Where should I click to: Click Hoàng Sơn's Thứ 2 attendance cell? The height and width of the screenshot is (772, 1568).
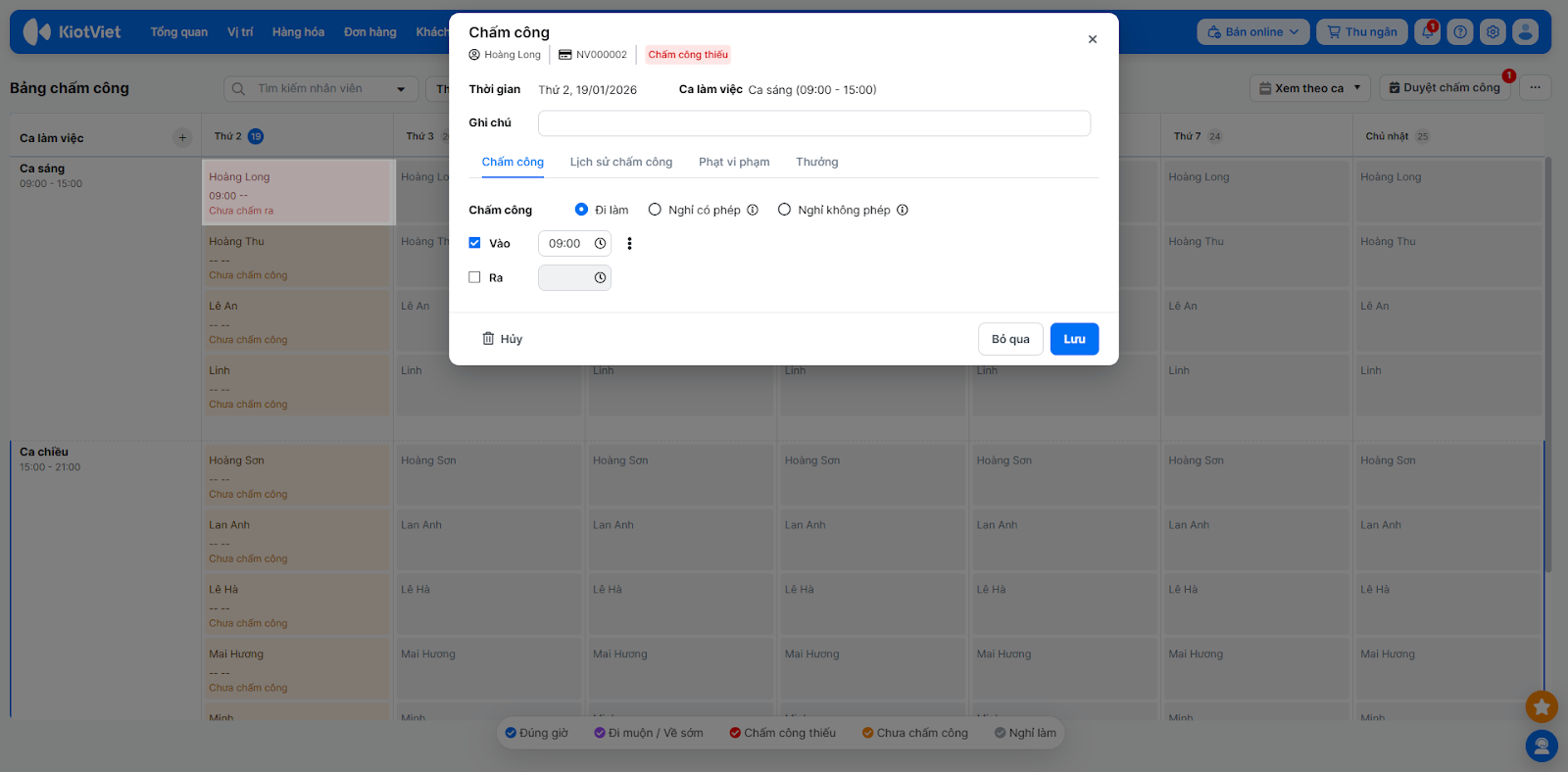[x=298, y=477]
